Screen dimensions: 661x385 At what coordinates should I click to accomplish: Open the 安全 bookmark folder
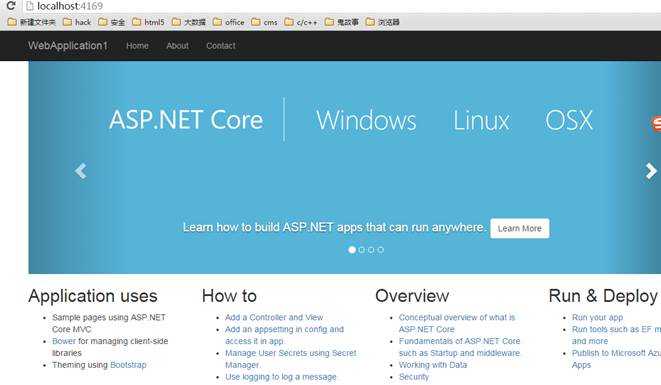[112, 22]
